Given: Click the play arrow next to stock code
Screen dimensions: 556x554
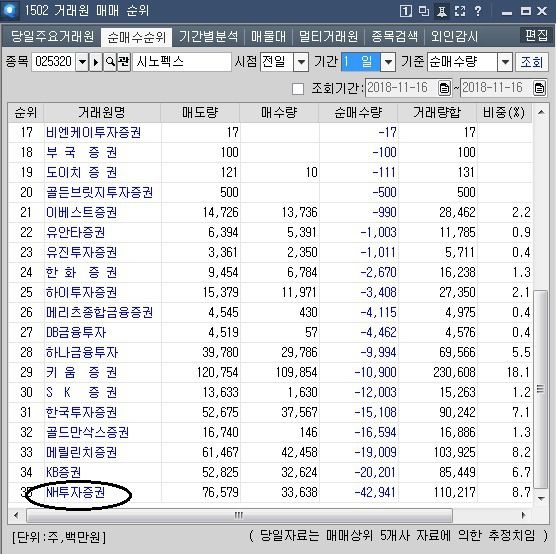Looking at the screenshot, I should tap(96, 62).
